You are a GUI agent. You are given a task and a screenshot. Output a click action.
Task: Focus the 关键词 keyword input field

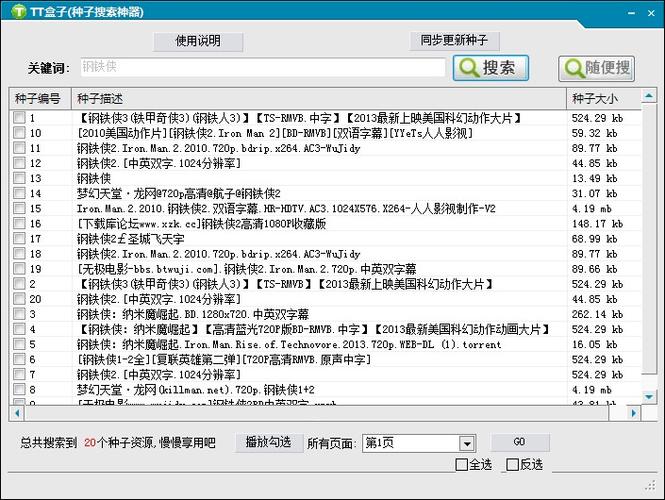(x=262, y=68)
